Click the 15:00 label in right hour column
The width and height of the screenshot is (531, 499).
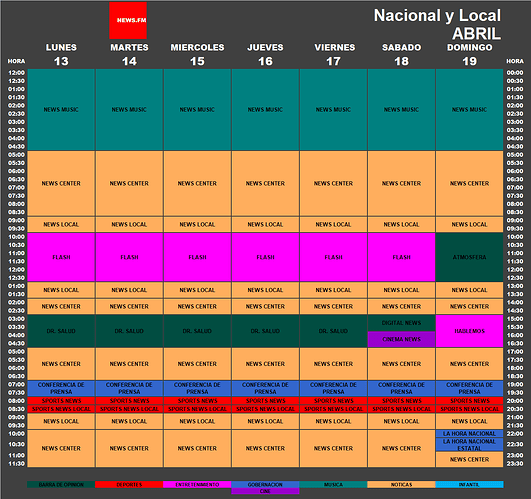pyautogui.click(x=515, y=319)
